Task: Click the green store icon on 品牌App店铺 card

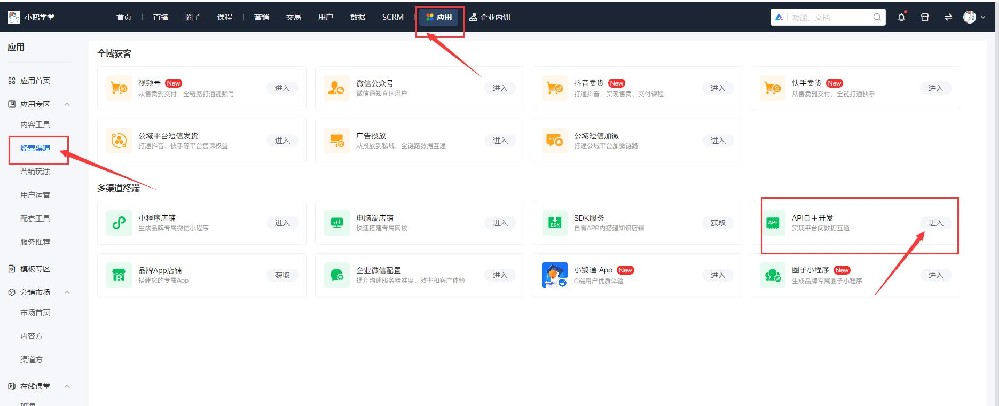Action: pos(118,275)
